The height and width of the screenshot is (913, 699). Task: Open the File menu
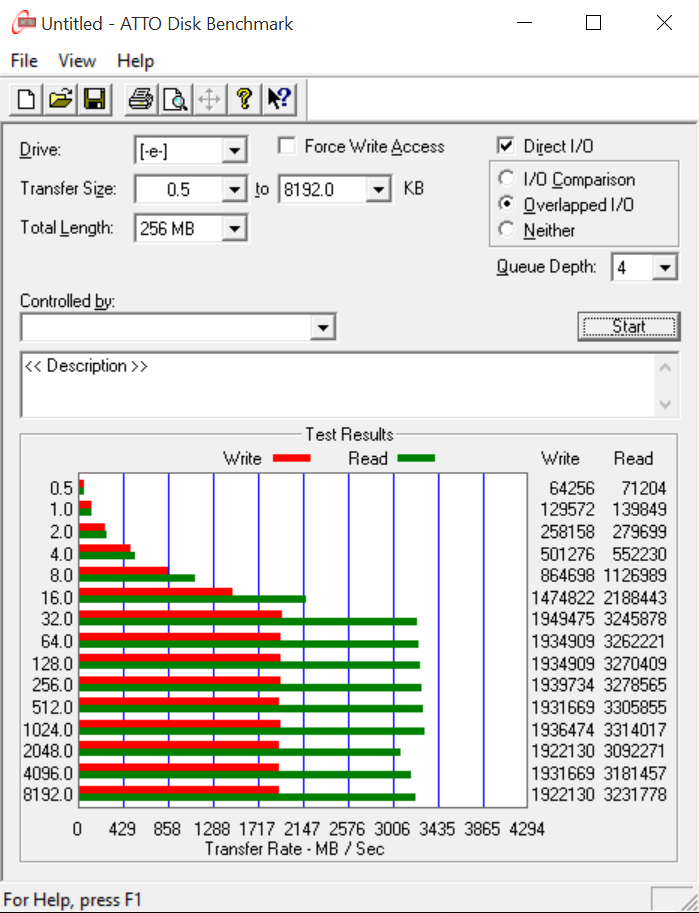tap(24, 61)
